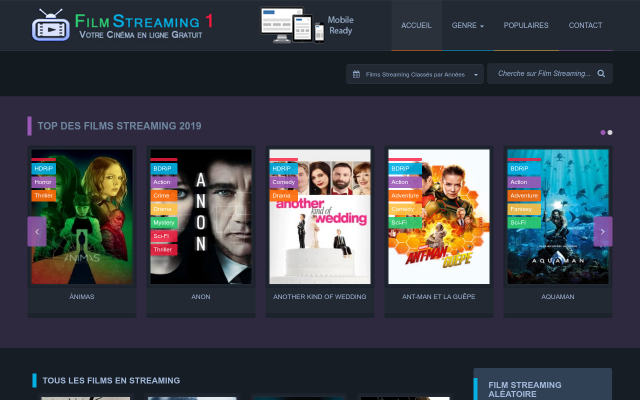This screenshot has width=640, height=400.
Task: Expand the Genre menu
Action: tap(468, 25)
